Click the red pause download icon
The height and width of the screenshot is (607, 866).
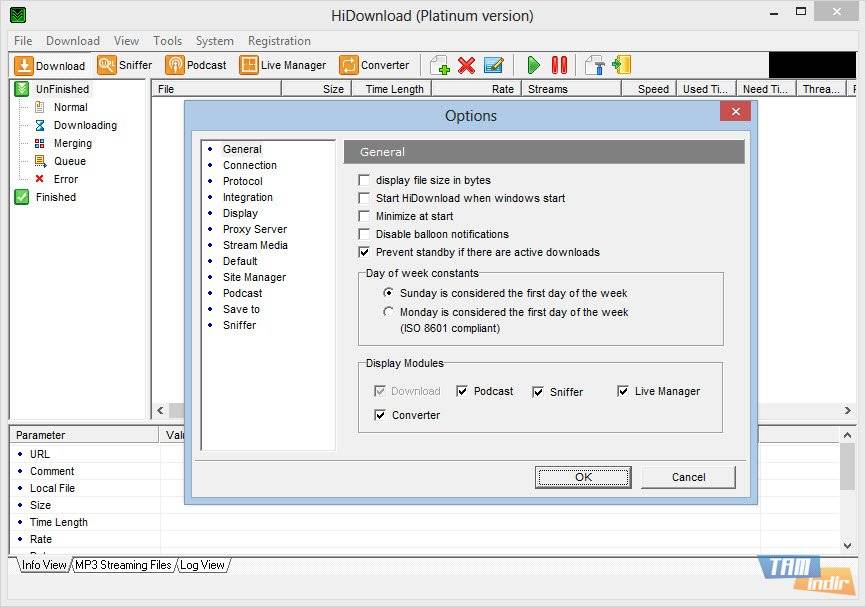[559, 65]
